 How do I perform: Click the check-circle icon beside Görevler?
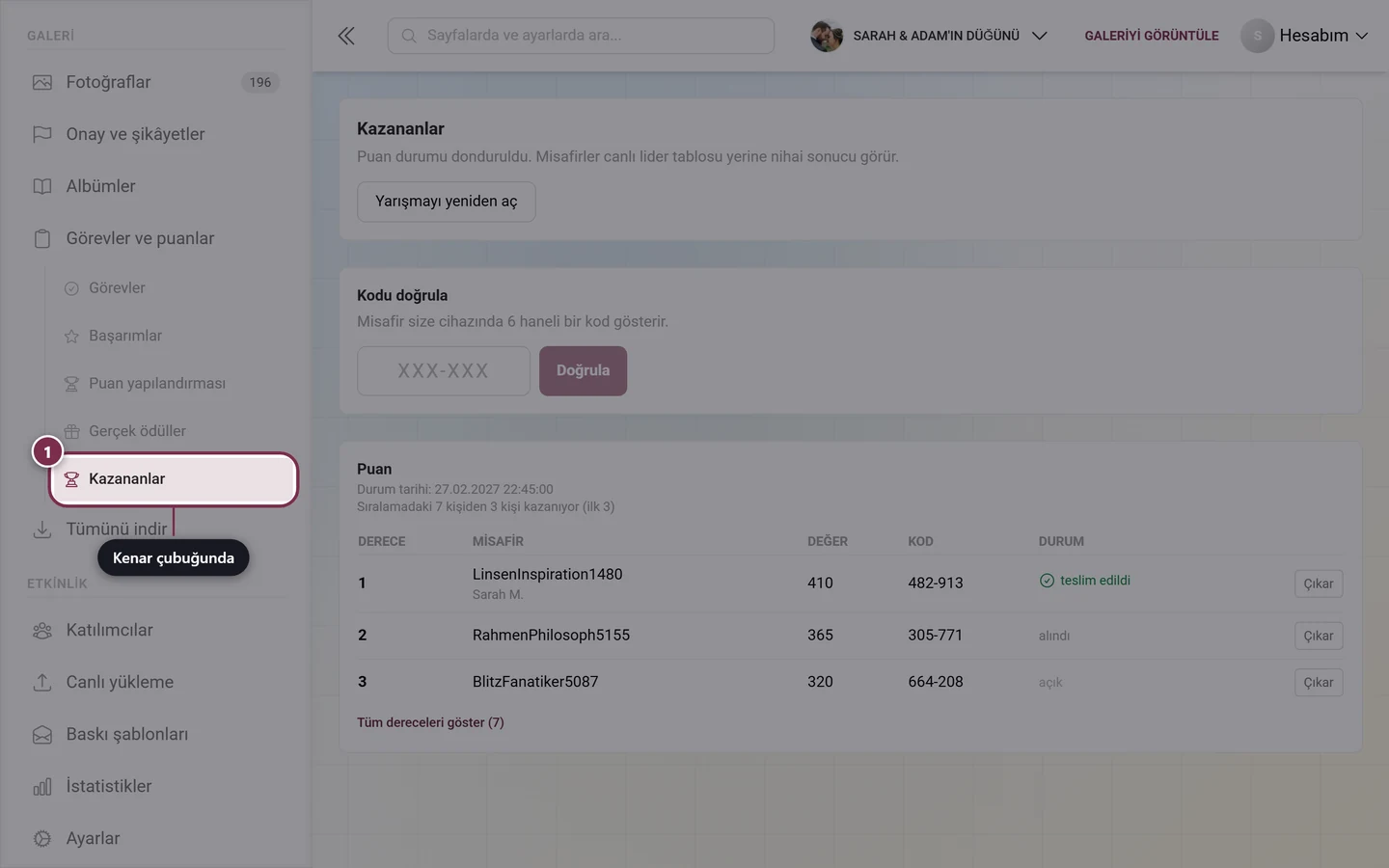click(x=71, y=288)
